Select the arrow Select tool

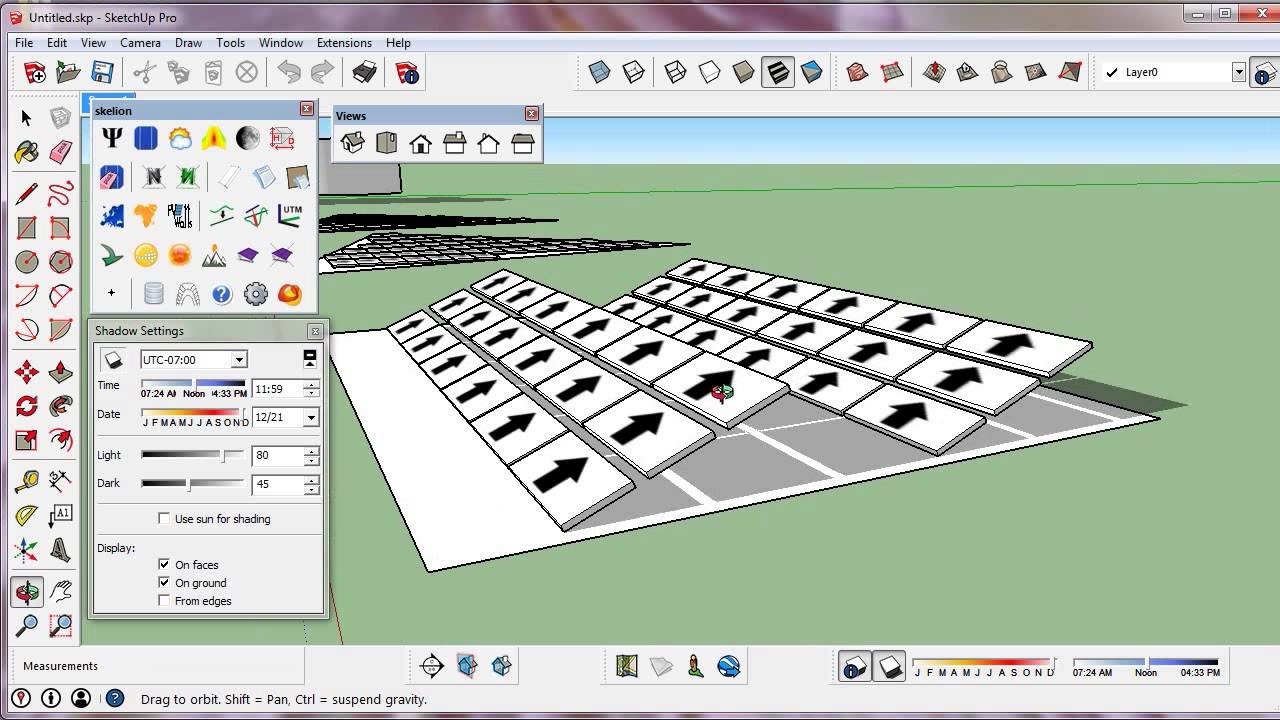pos(27,118)
